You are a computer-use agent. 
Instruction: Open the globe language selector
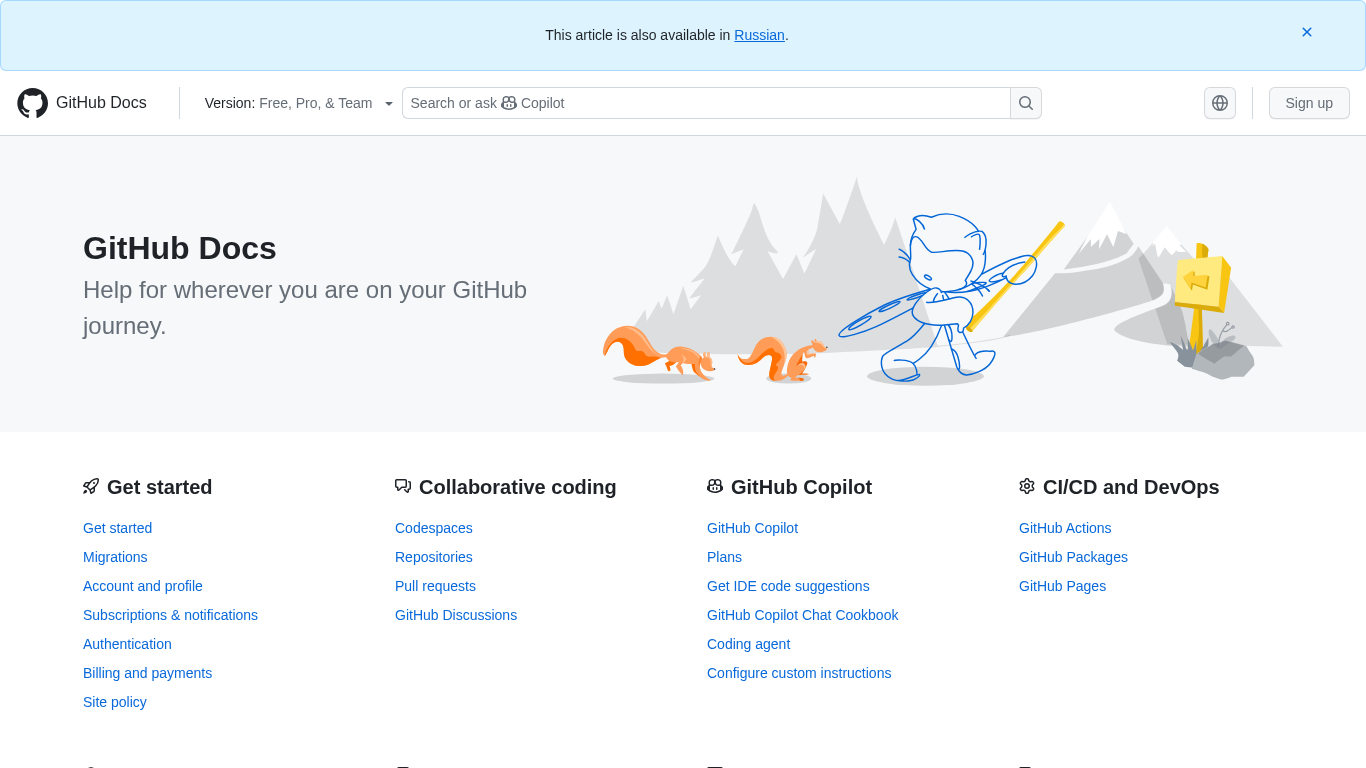tap(1220, 103)
